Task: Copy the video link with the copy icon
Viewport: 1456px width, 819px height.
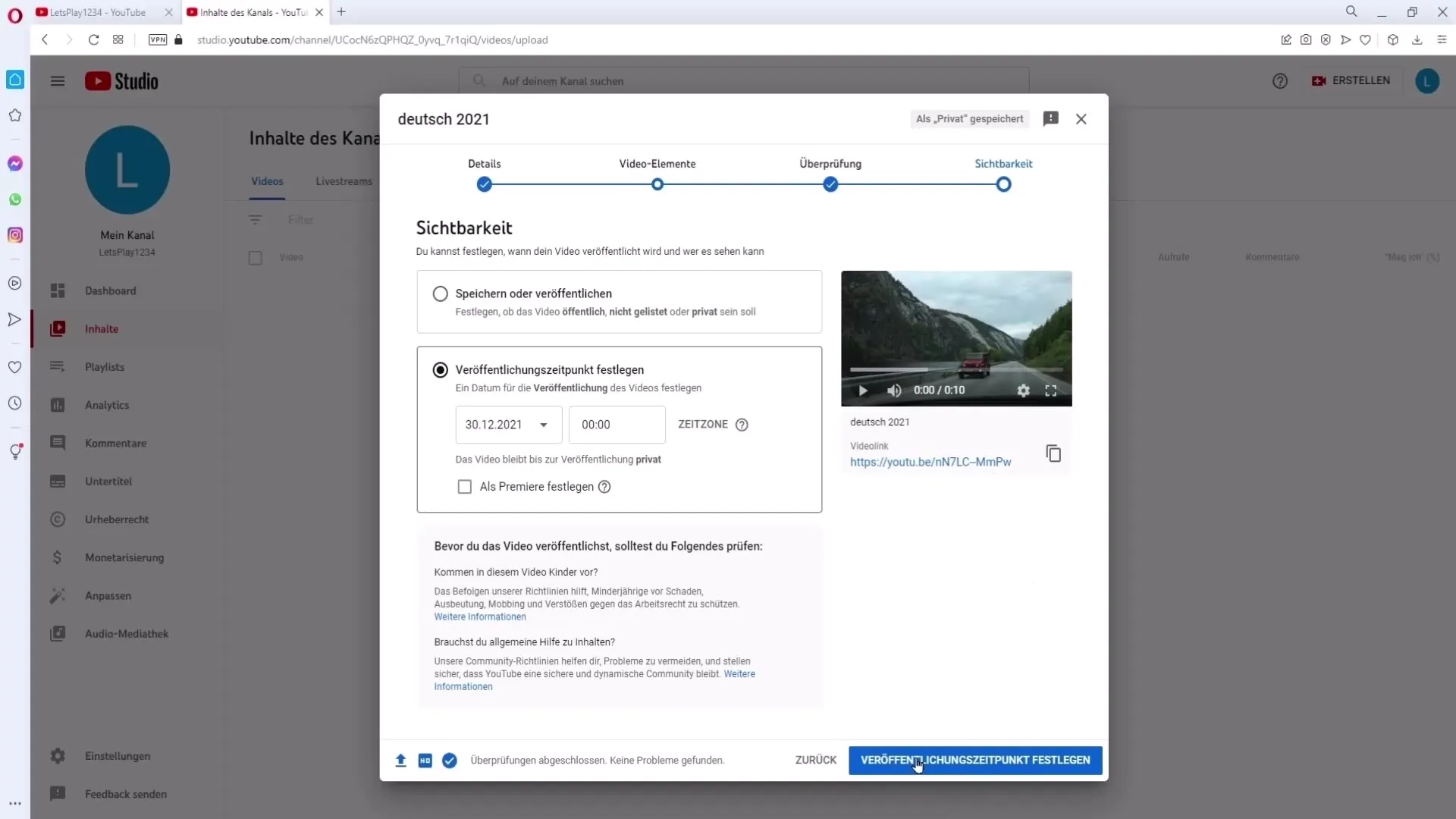Action: point(1053,453)
